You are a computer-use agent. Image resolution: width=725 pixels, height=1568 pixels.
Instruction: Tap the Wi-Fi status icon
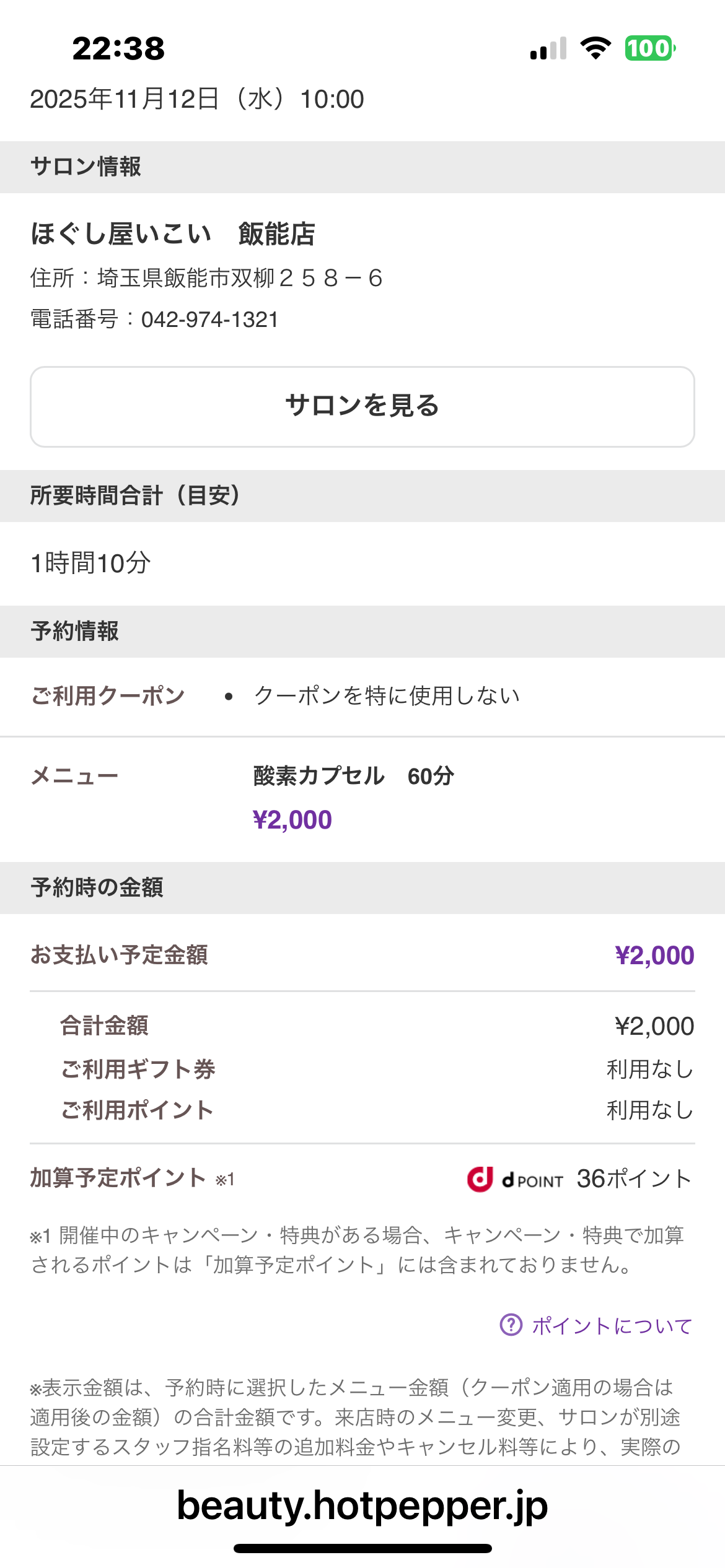(595, 48)
